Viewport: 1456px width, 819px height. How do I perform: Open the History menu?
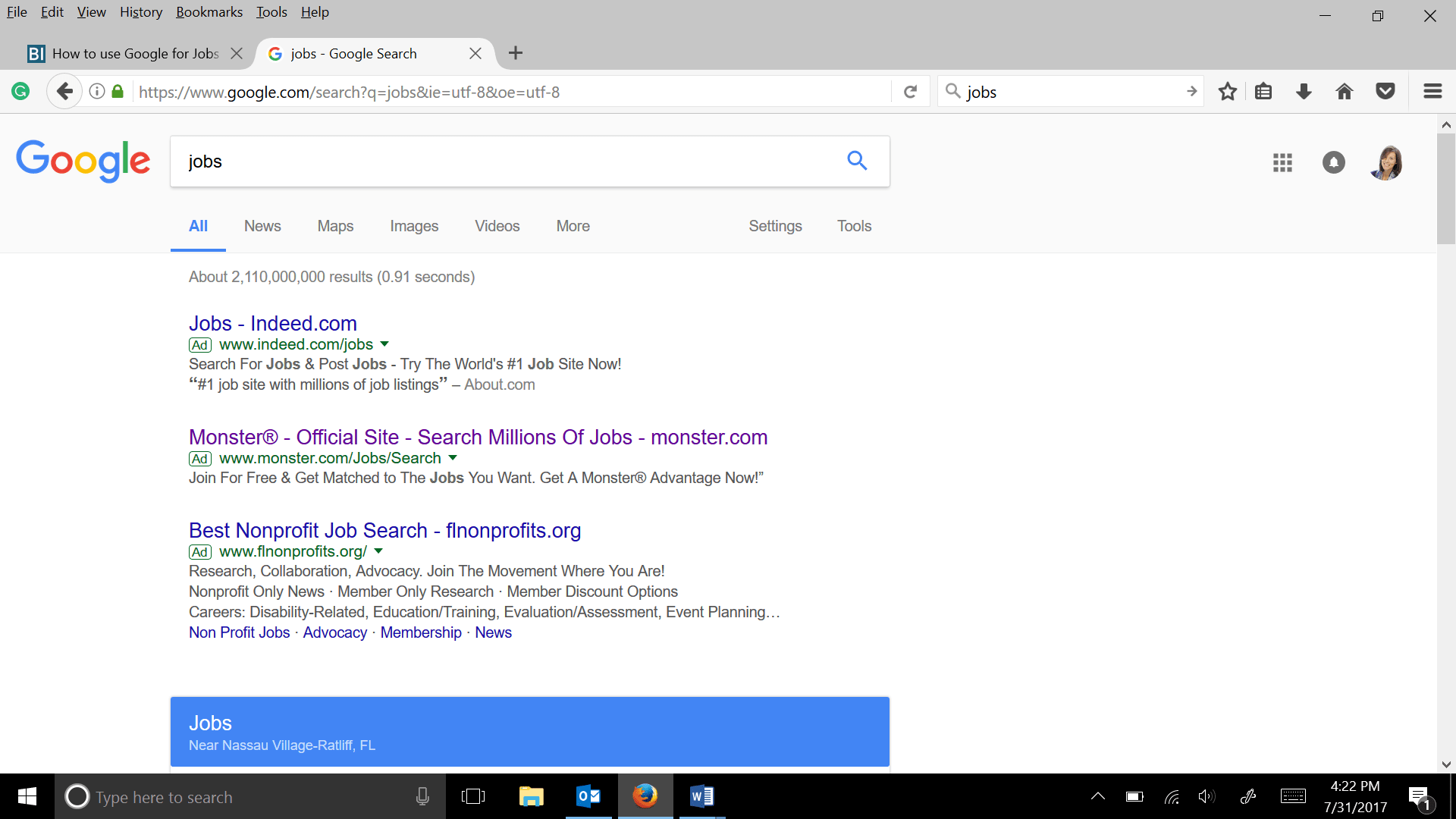[x=140, y=12]
